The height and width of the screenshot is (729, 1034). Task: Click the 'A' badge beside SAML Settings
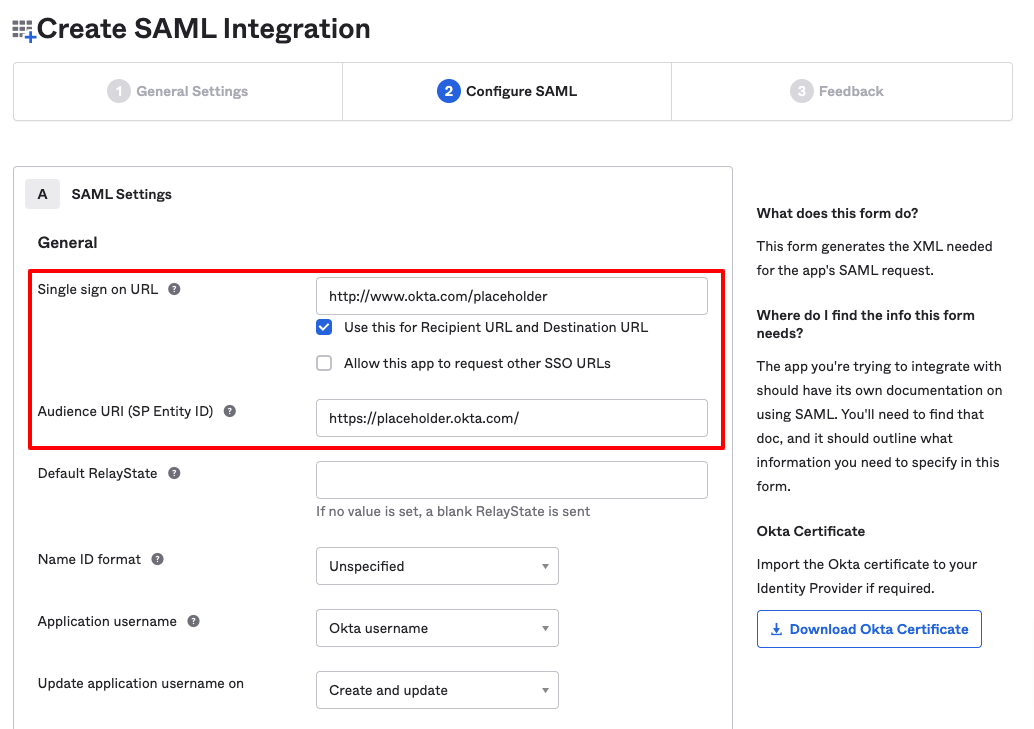tap(42, 193)
